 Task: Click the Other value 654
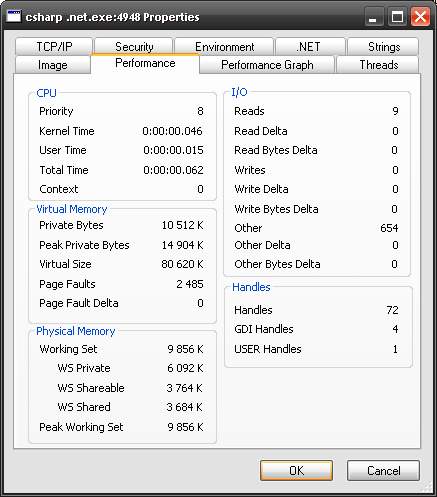coord(389,228)
